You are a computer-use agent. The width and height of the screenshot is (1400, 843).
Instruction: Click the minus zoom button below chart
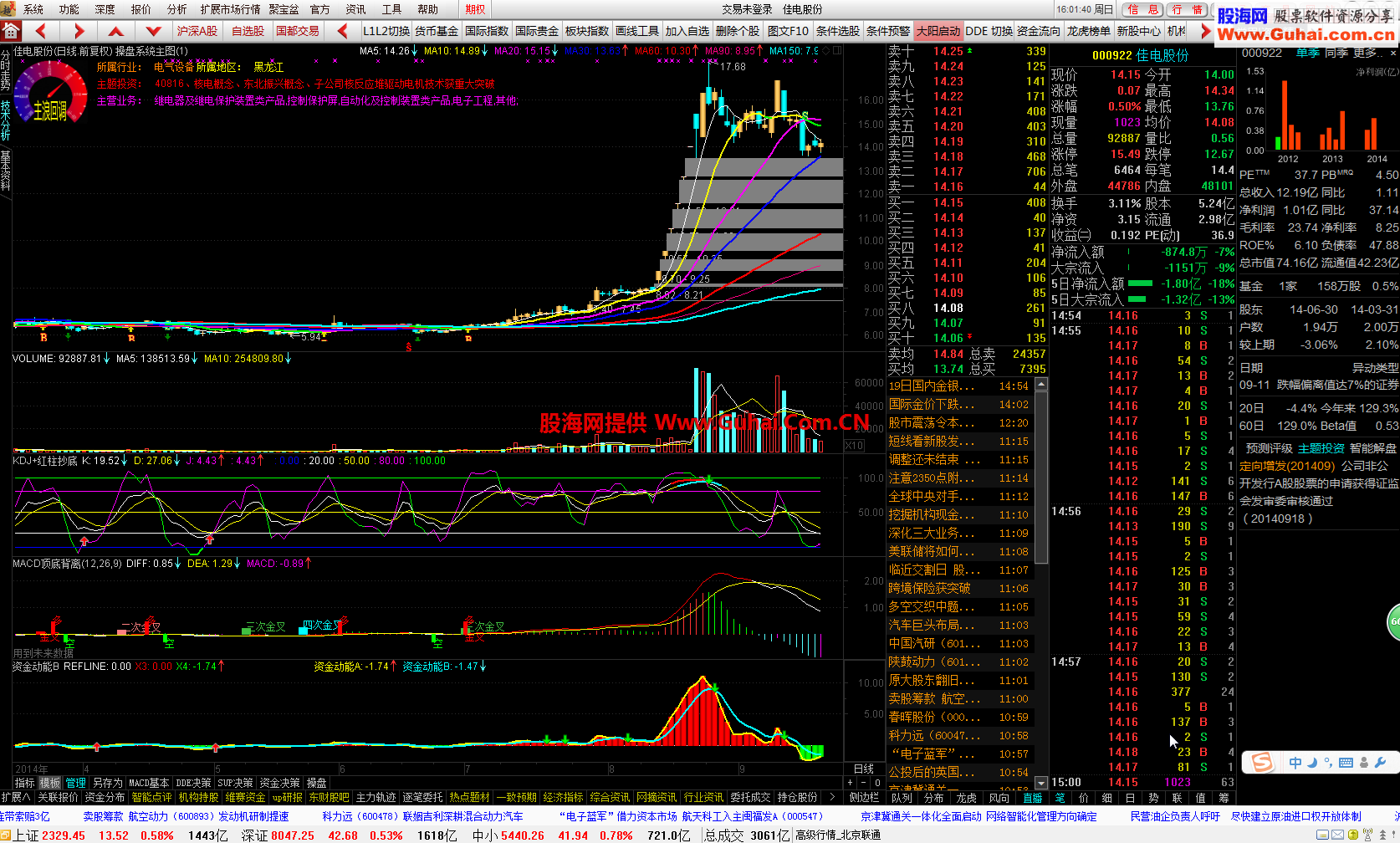[865, 783]
